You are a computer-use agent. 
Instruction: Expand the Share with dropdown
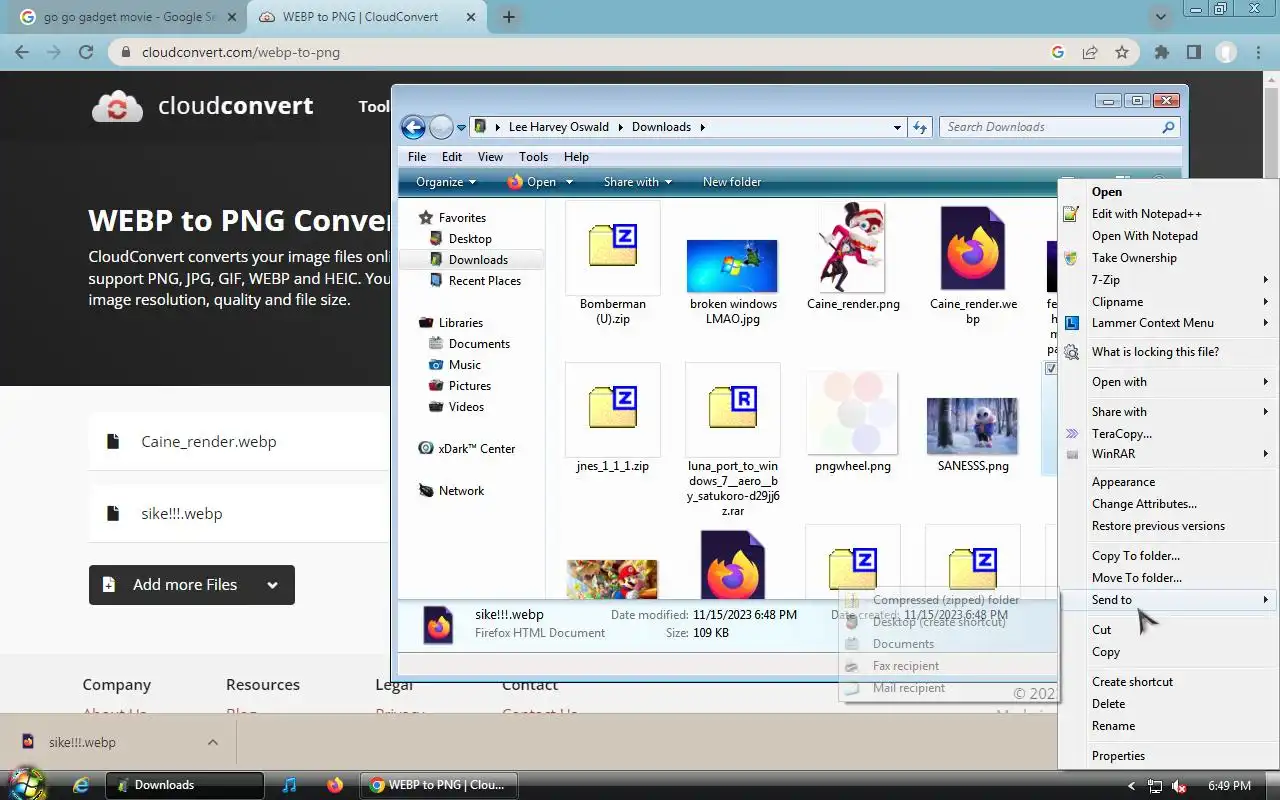coord(638,182)
